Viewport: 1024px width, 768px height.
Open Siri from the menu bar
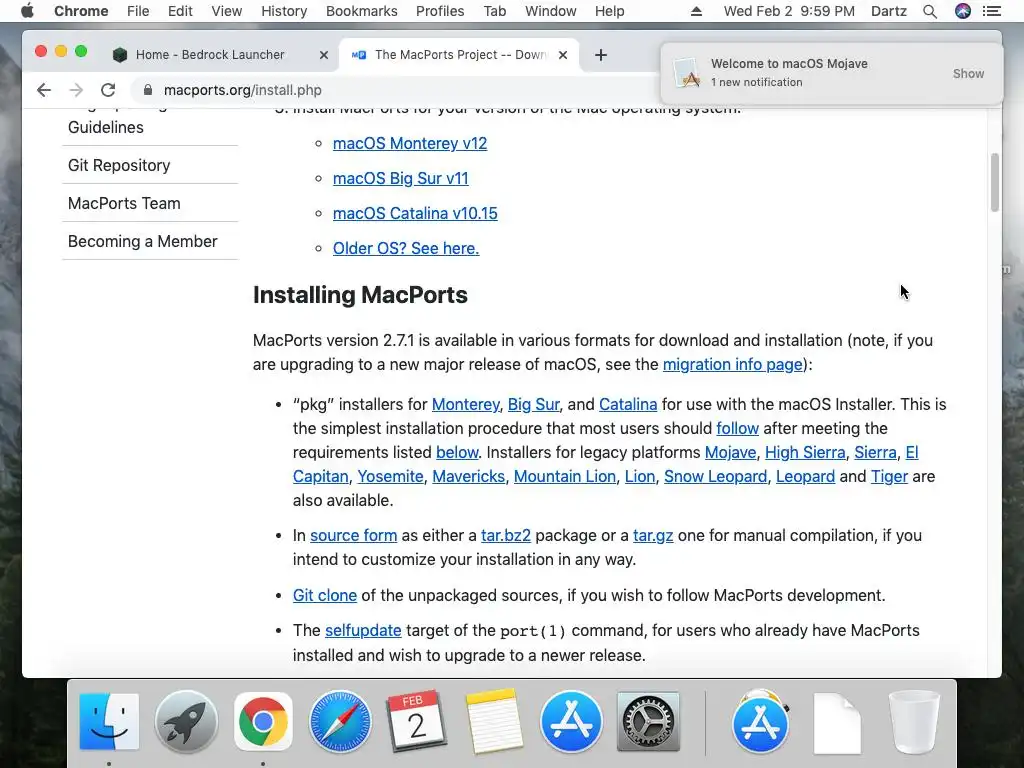click(x=963, y=11)
